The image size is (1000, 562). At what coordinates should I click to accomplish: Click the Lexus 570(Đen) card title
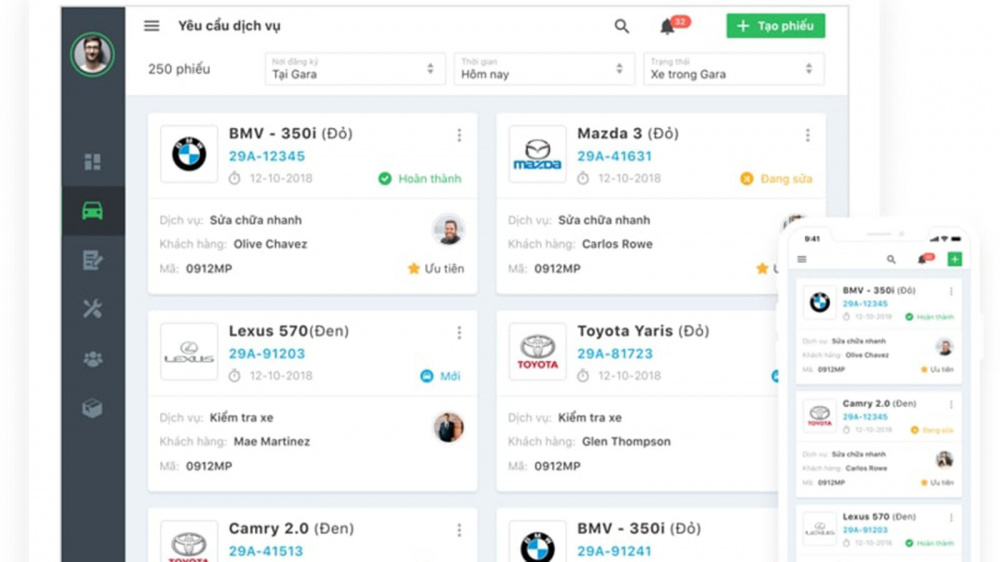[289, 331]
